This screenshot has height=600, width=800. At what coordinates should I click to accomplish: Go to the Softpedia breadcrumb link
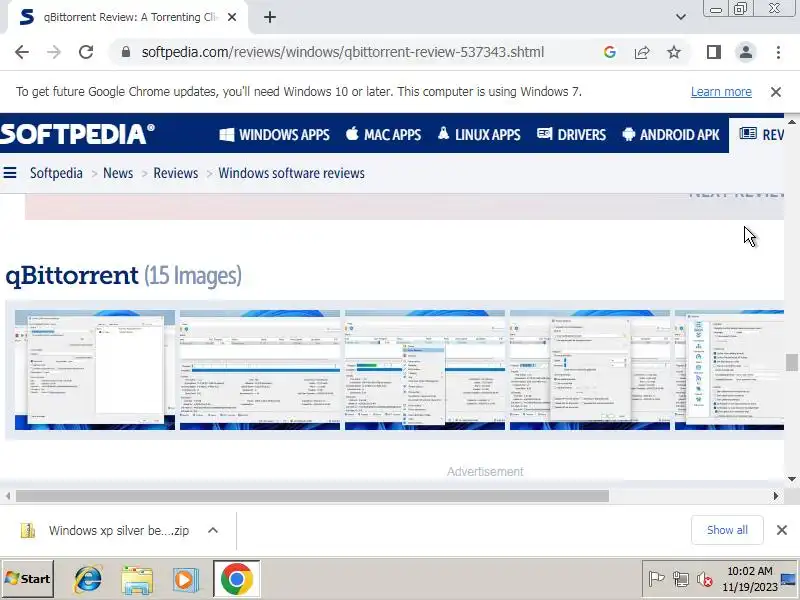56,173
